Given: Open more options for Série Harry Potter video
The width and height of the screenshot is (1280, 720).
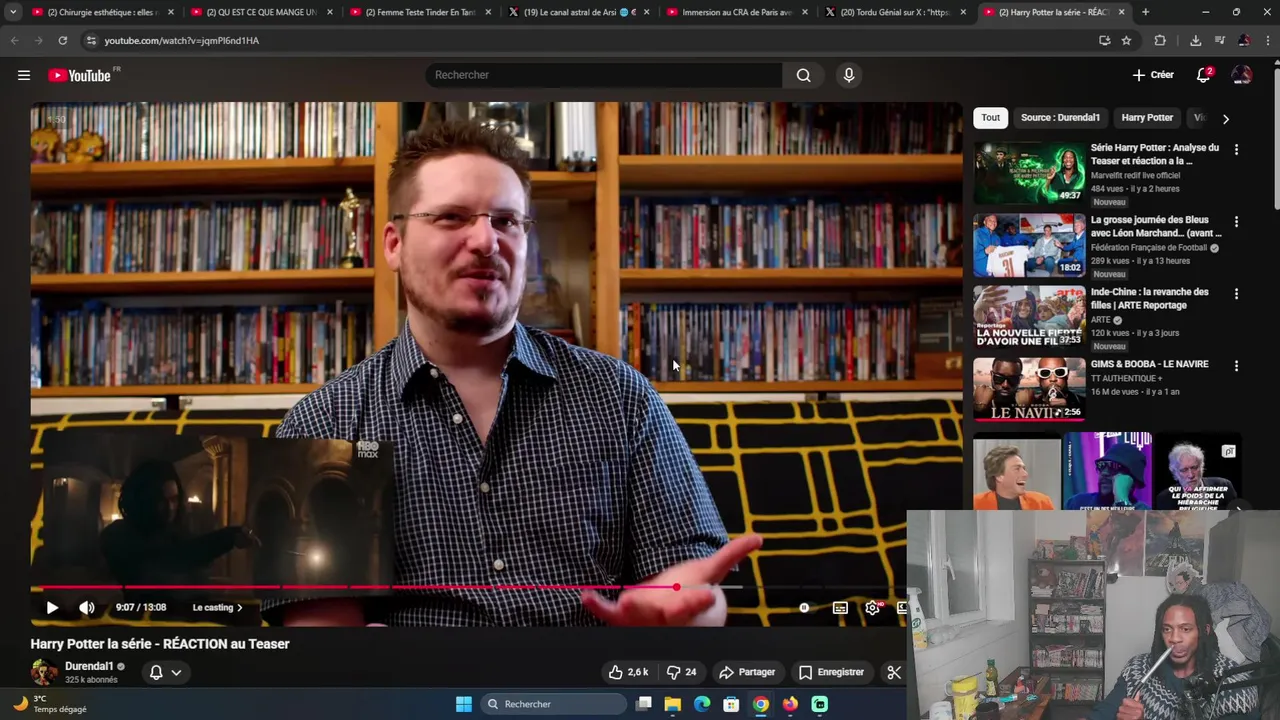Looking at the screenshot, I should click(1236, 149).
